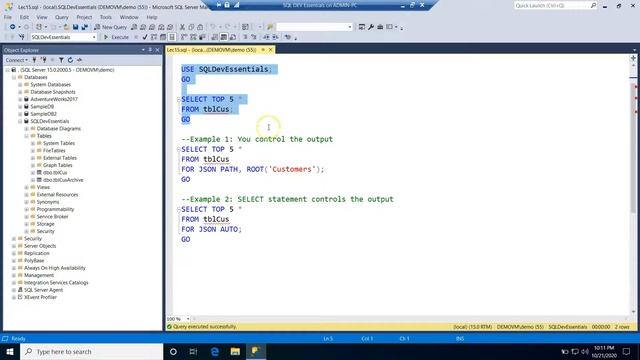The image size is (640, 360).
Task: Click the Undo arrow icon
Action: point(213,27)
